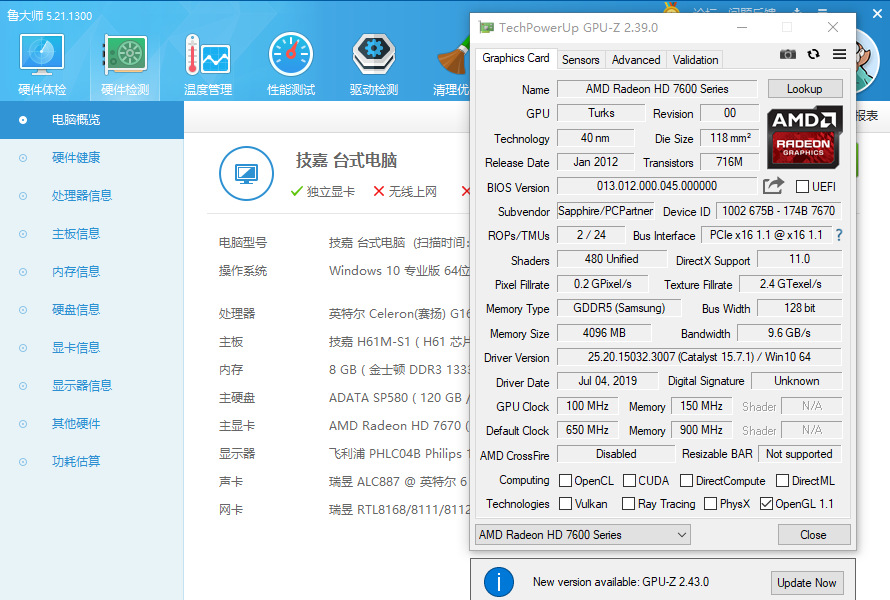Viewport: 890px width, 600px height.
Task: Uncheck OpenGL 1.1 under Technologies
Action: tap(765, 503)
